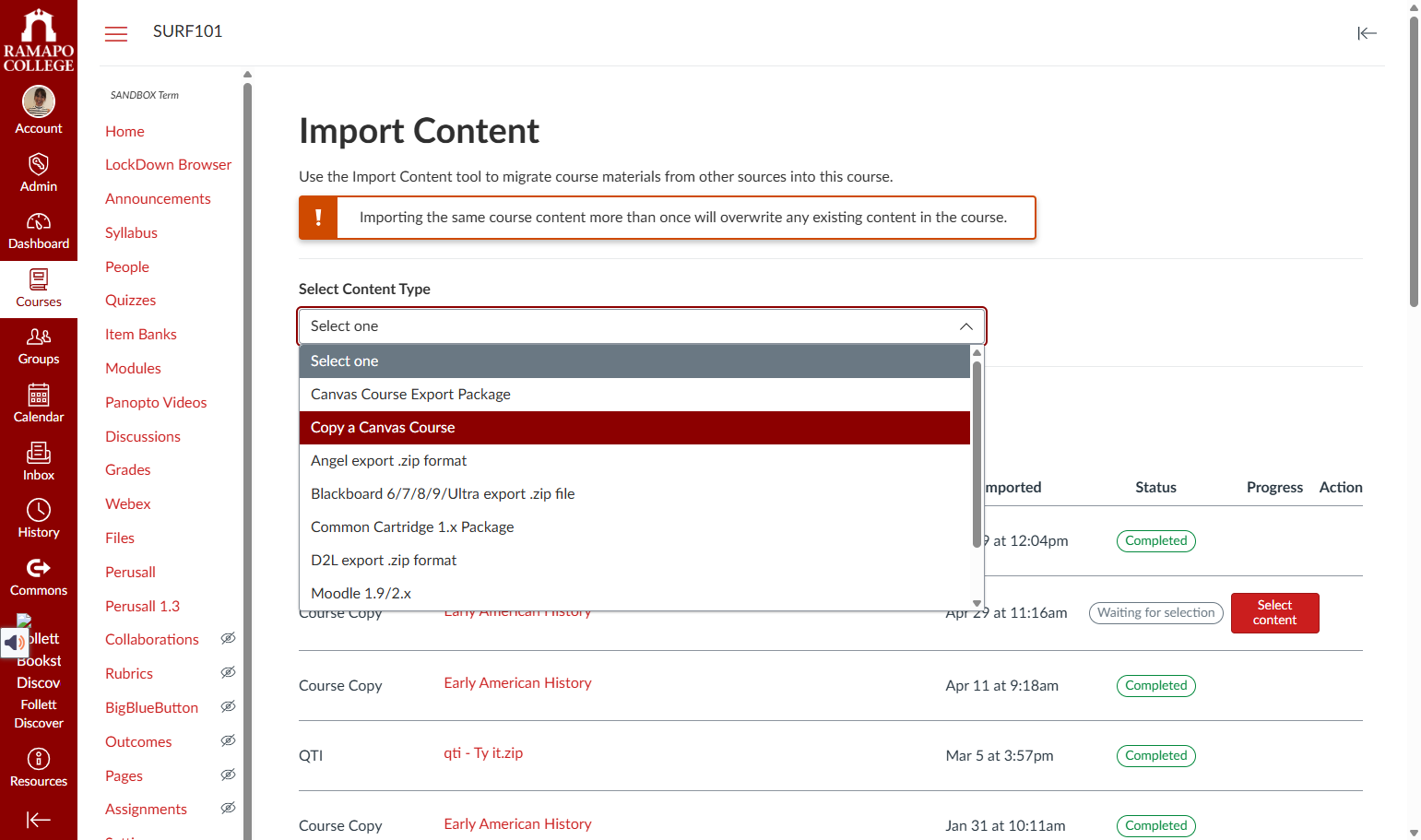Open the Resources info icon

(39, 759)
